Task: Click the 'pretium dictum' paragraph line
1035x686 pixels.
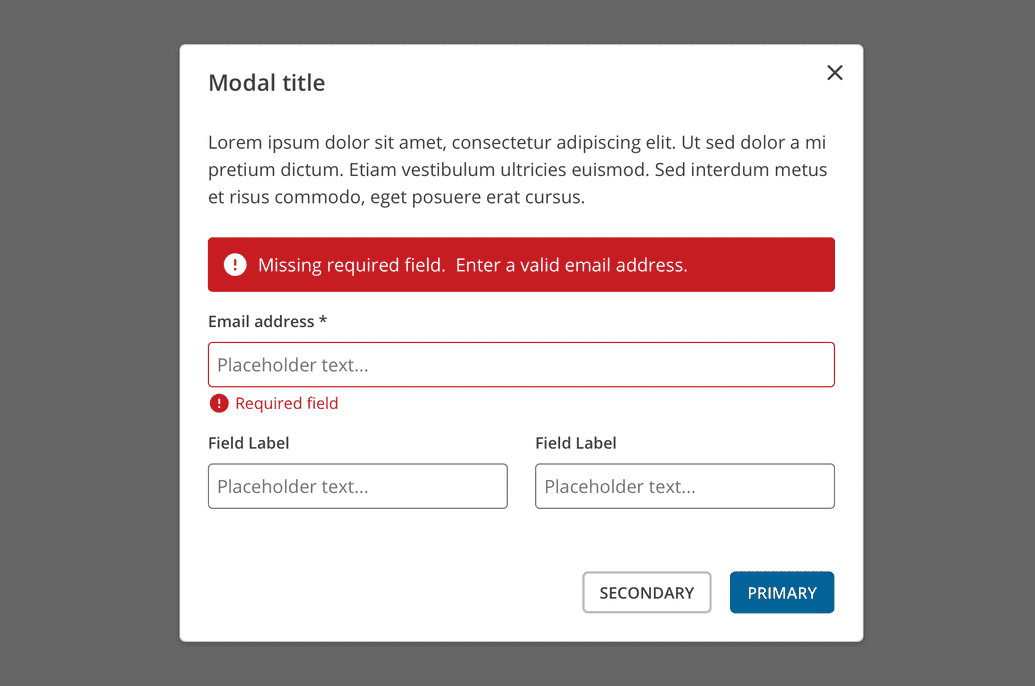Action: pyautogui.click(x=517, y=170)
